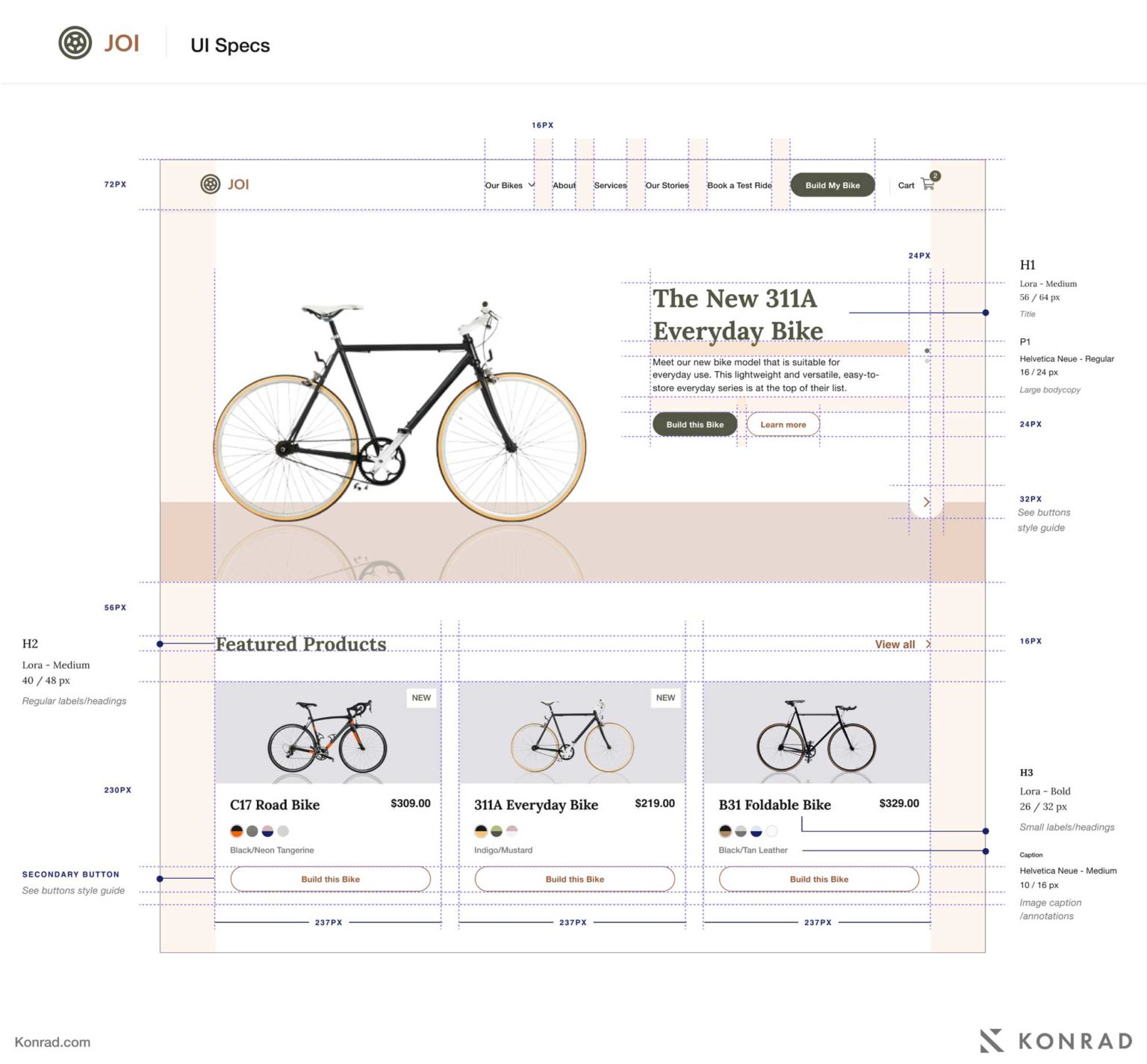Expand View all using its chevron arrow
The height and width of the screenshot is (1064, 1147).
tap(927, 644)
